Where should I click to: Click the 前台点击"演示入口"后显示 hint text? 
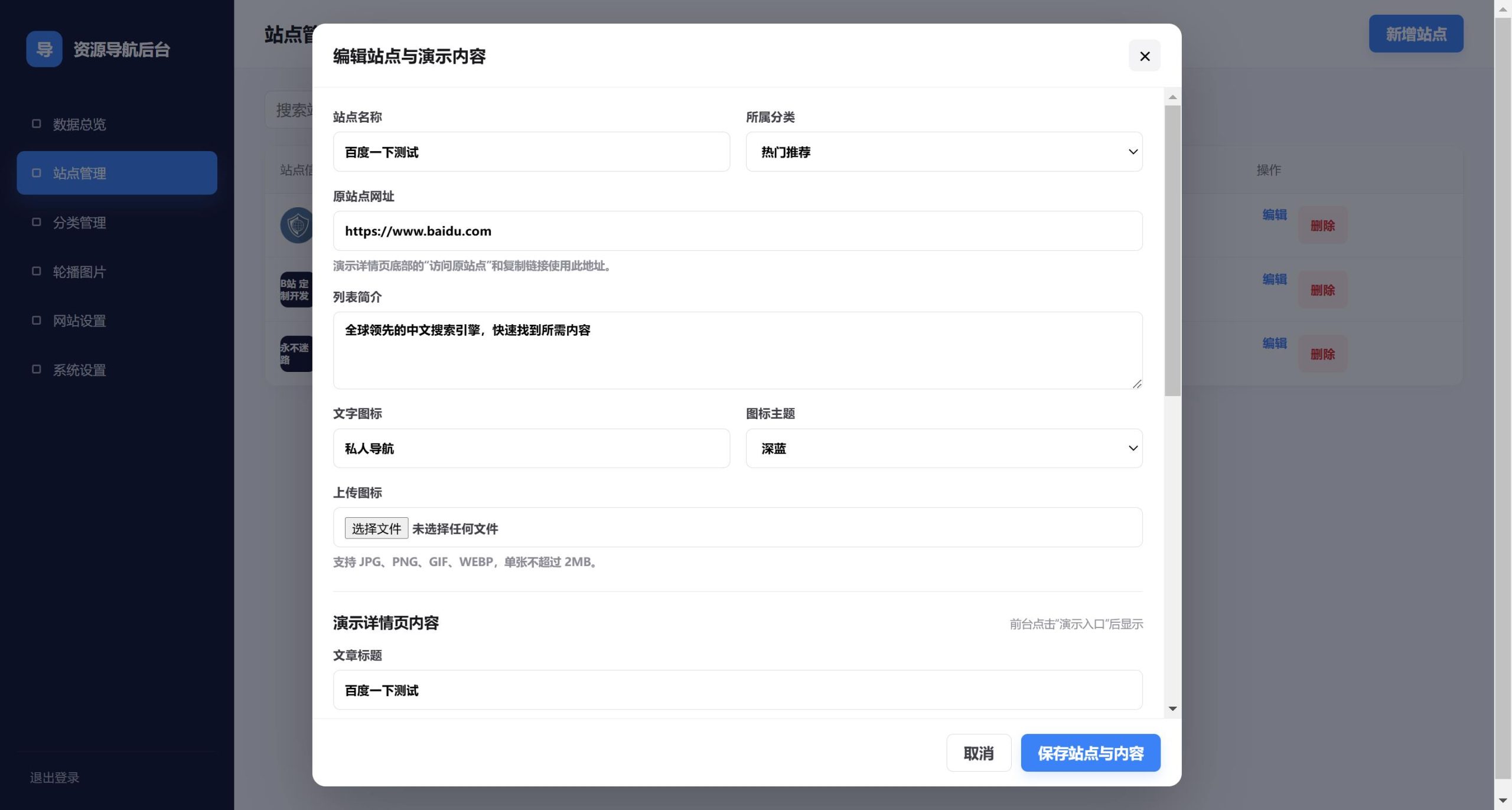click(x=1076, y=624)
